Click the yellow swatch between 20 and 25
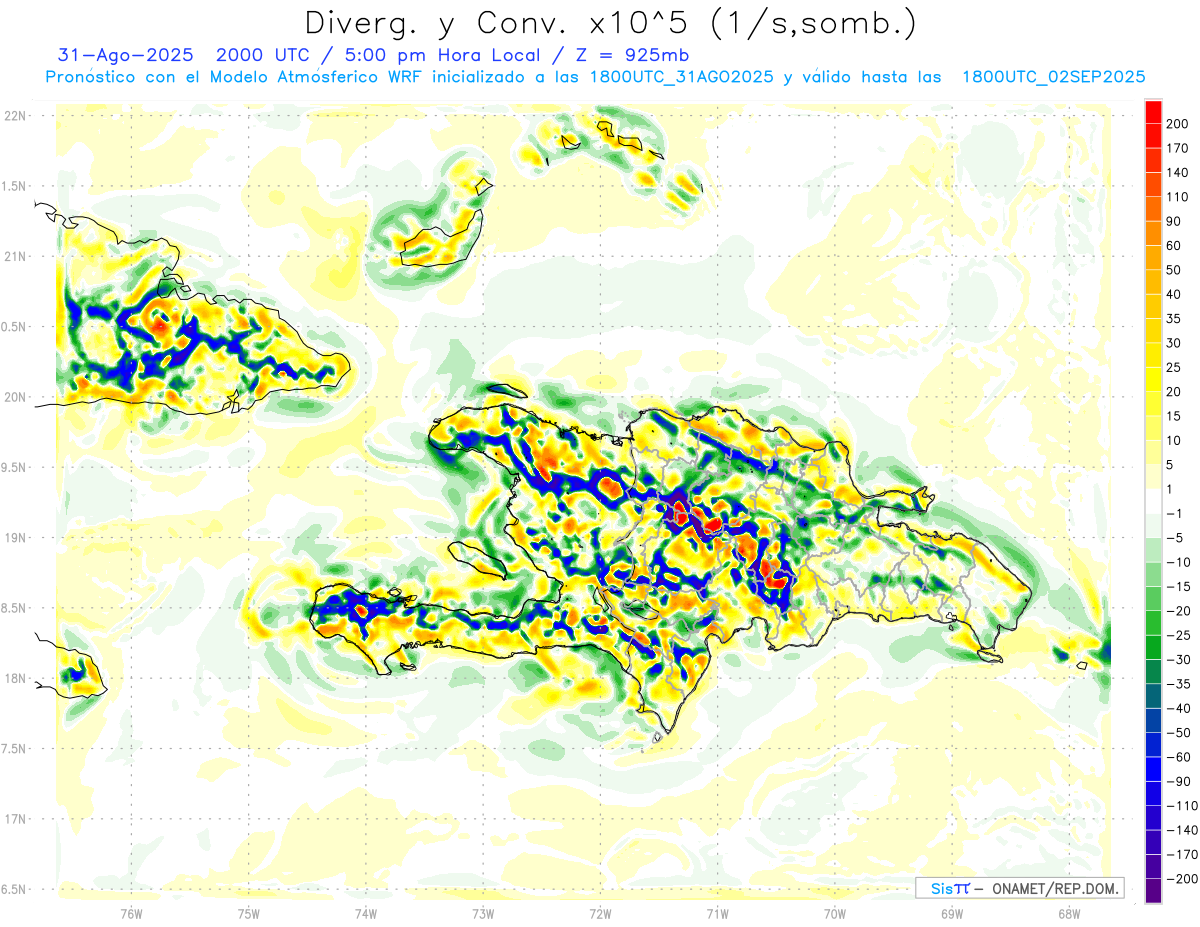Image resolution: width=1200 pixels, height=927 pixels. coord(1153,379)
